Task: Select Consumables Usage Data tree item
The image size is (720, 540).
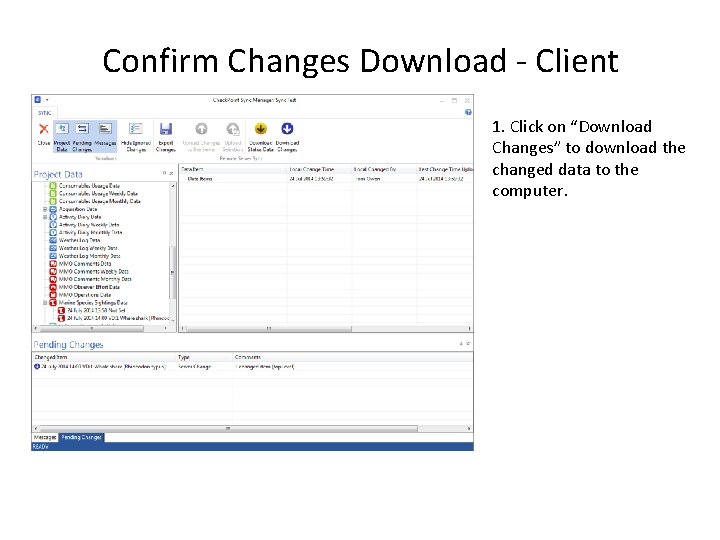Action: pyautogui.click(x=89, y=186)
